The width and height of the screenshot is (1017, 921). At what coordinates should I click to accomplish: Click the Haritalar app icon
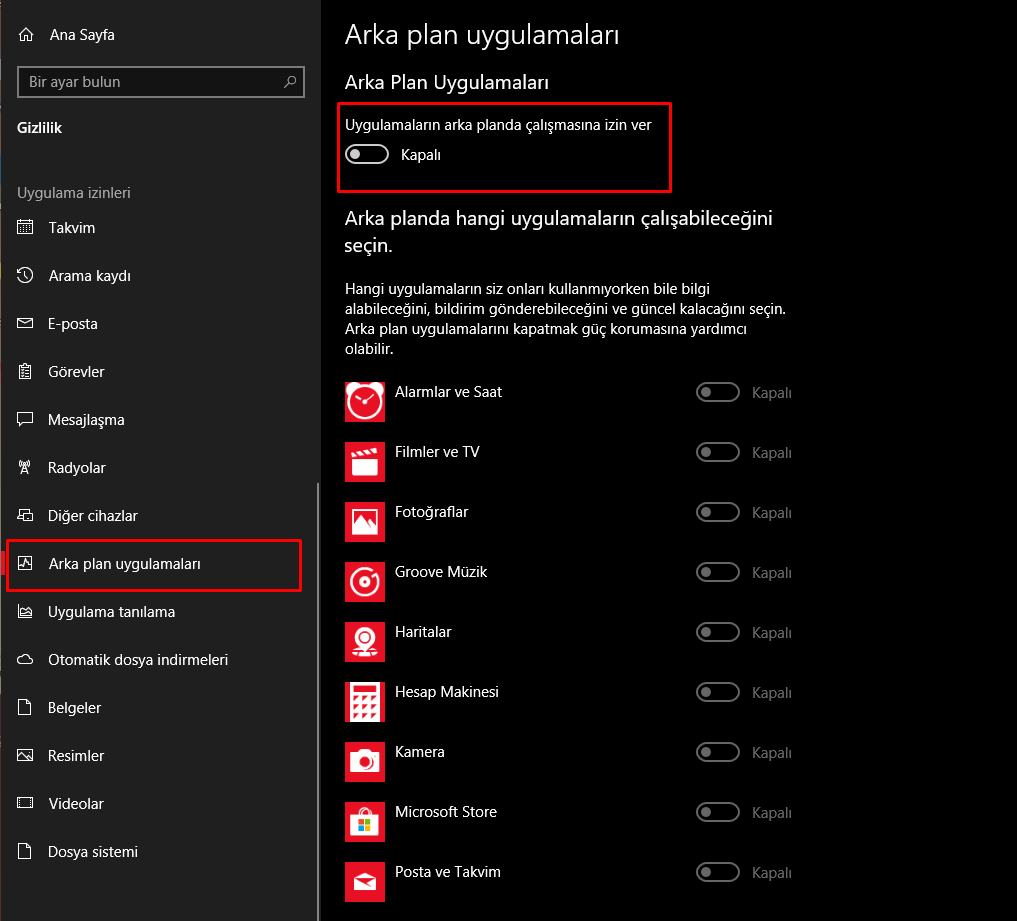coord(365,642)
